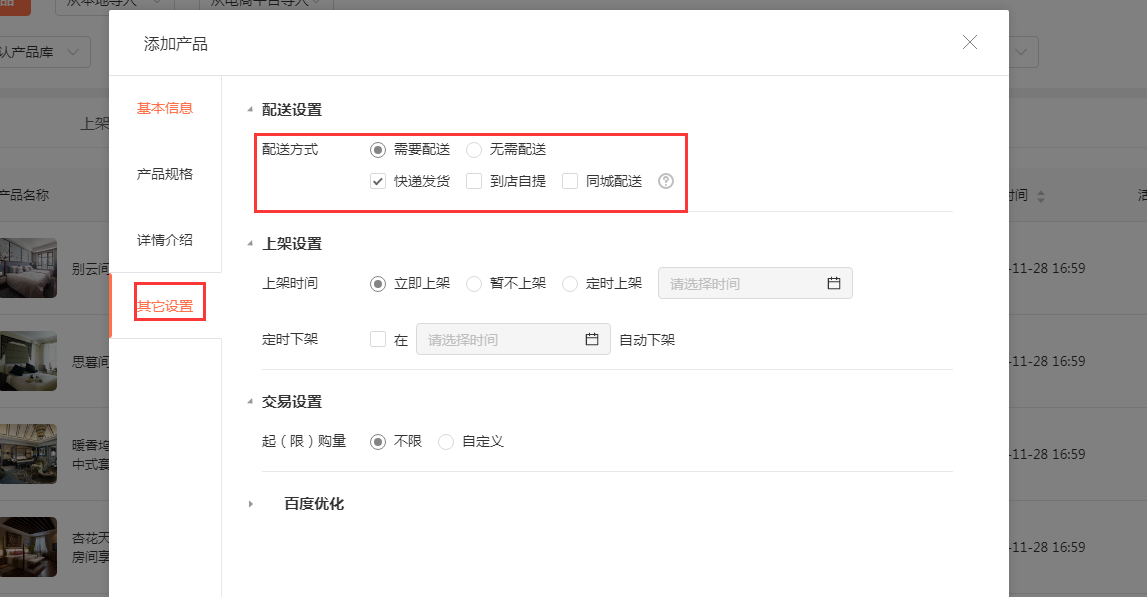Click help question mark icon beside 同城配送
Screen dimensions: 1147x597
coord(666,181)
